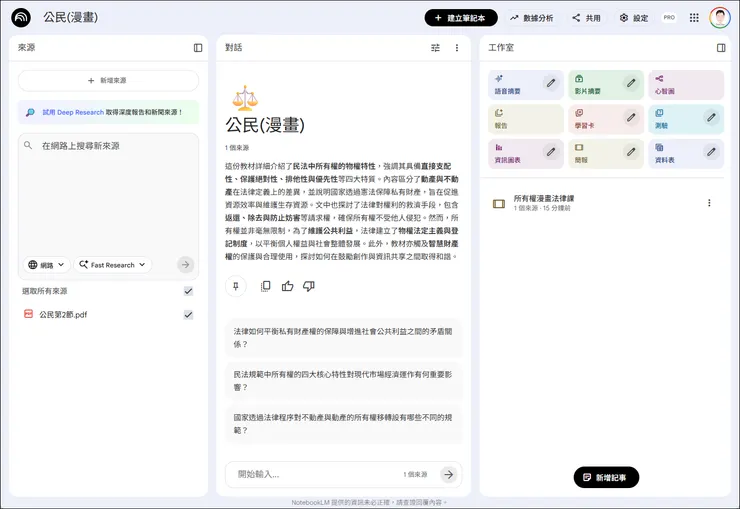Click the 1 個來源 label under title
740x509 pixels.
[x=237, y=148]
